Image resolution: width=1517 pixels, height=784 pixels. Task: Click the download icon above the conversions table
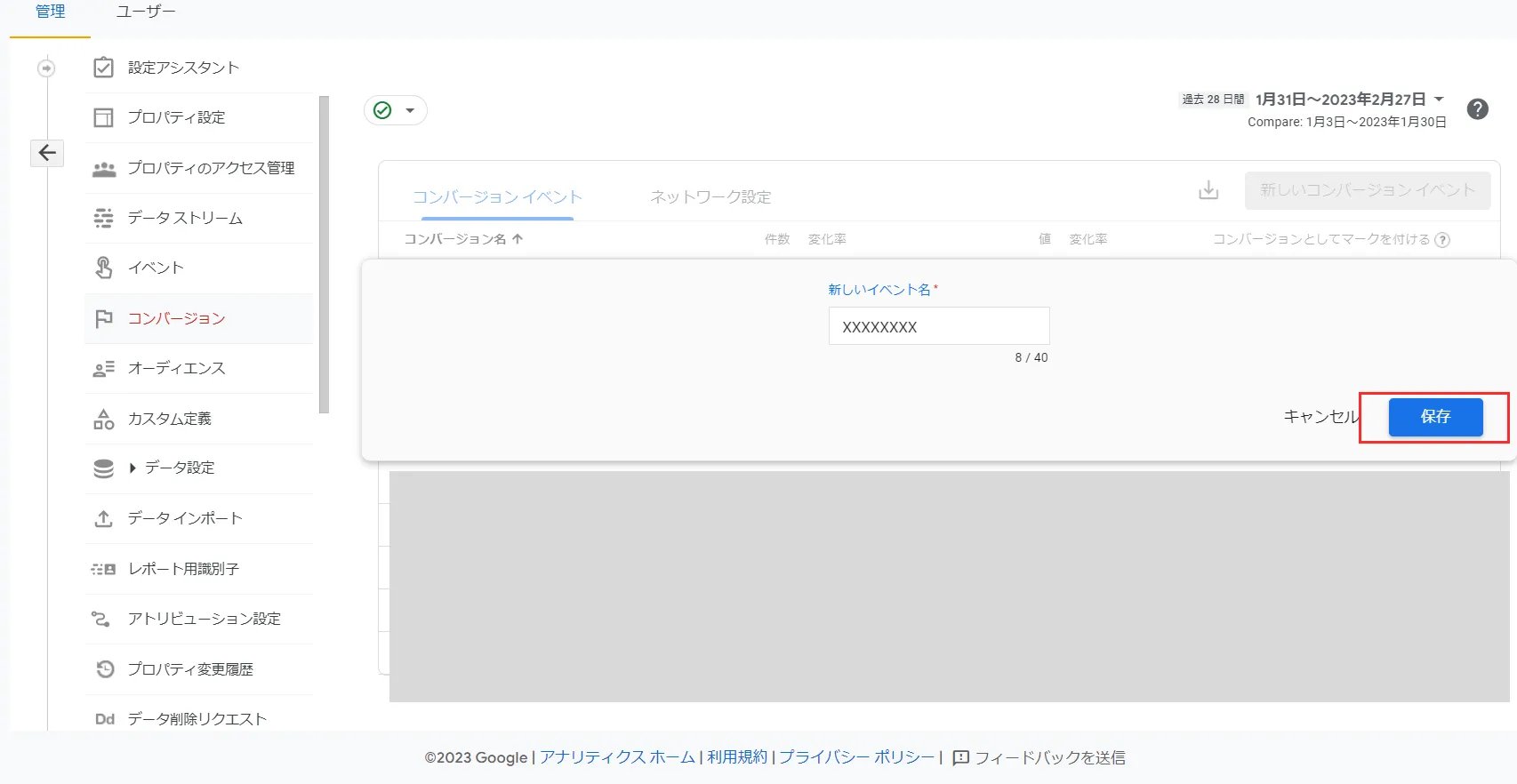[1208, 190]
